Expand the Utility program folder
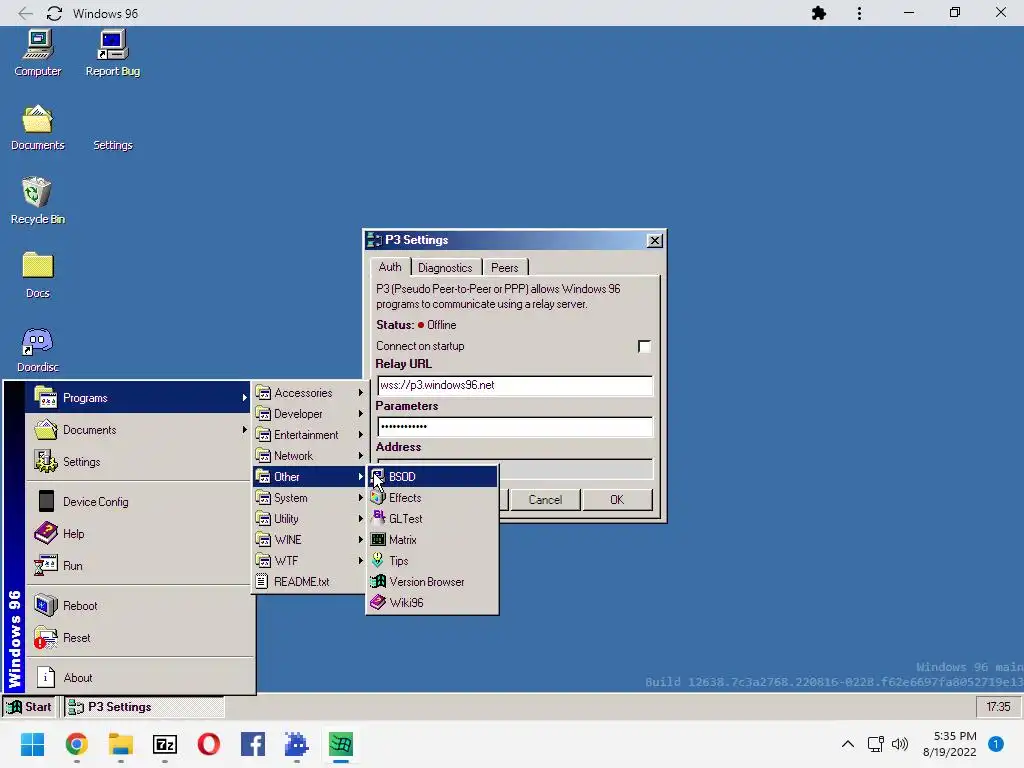The height and width of the screenshot is (768, 1024). coord(309,519)
